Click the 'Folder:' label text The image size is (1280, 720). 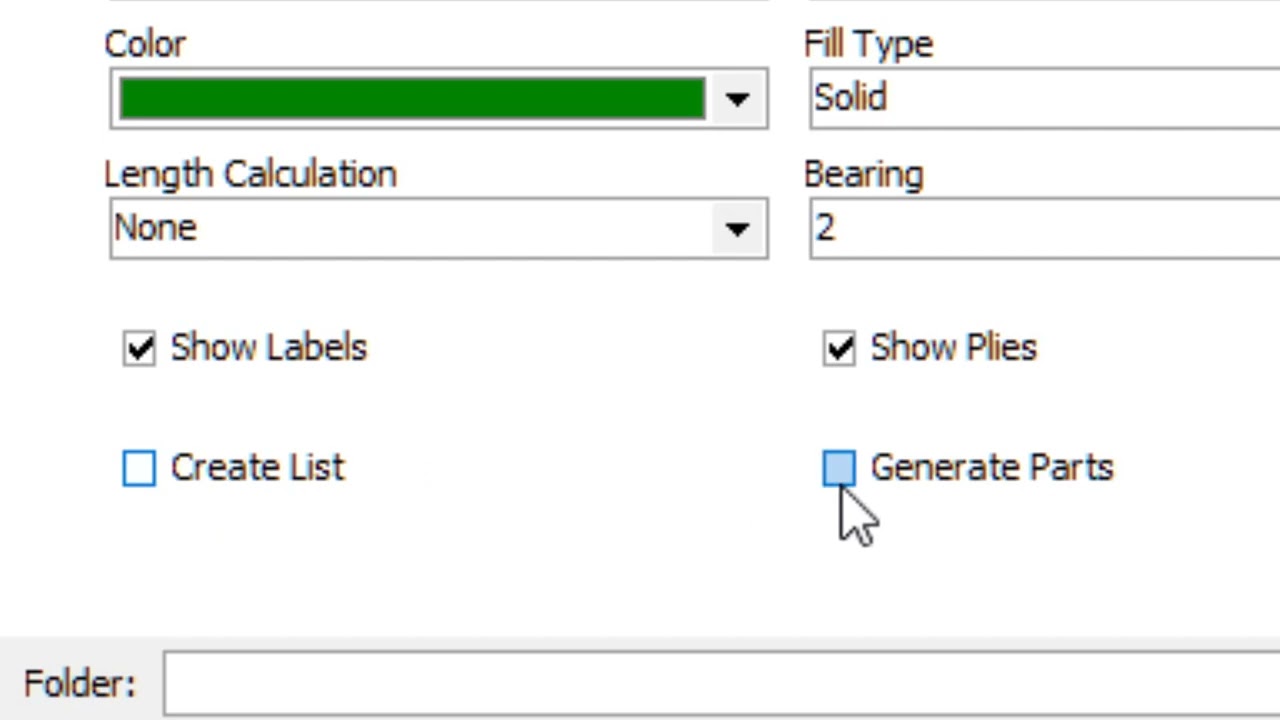[x=79, y=684]
